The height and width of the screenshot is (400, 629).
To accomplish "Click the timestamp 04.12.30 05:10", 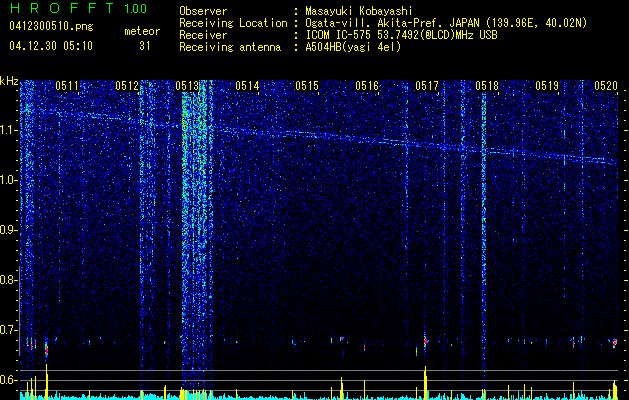I will pos(51,46).
